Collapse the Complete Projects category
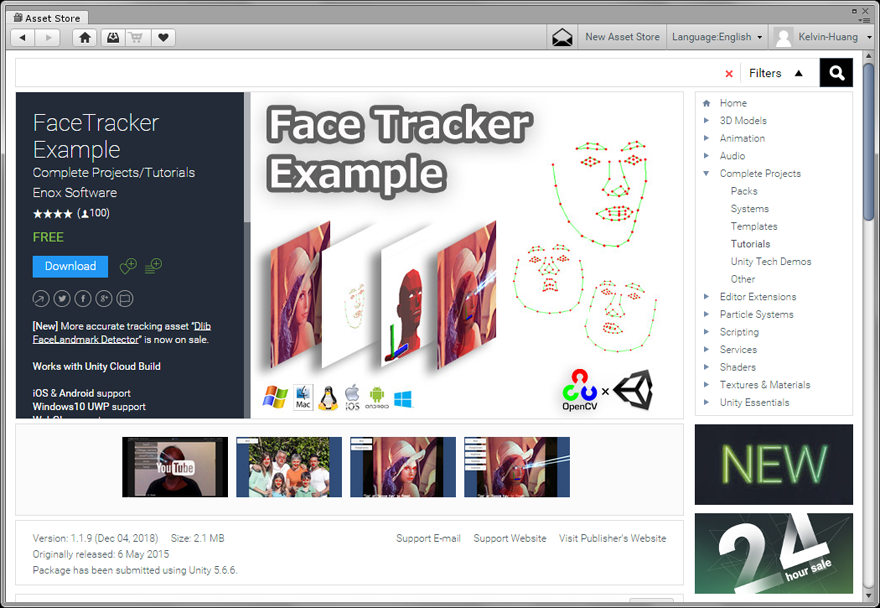Screen dimensions: 880x608 (706, 173)
